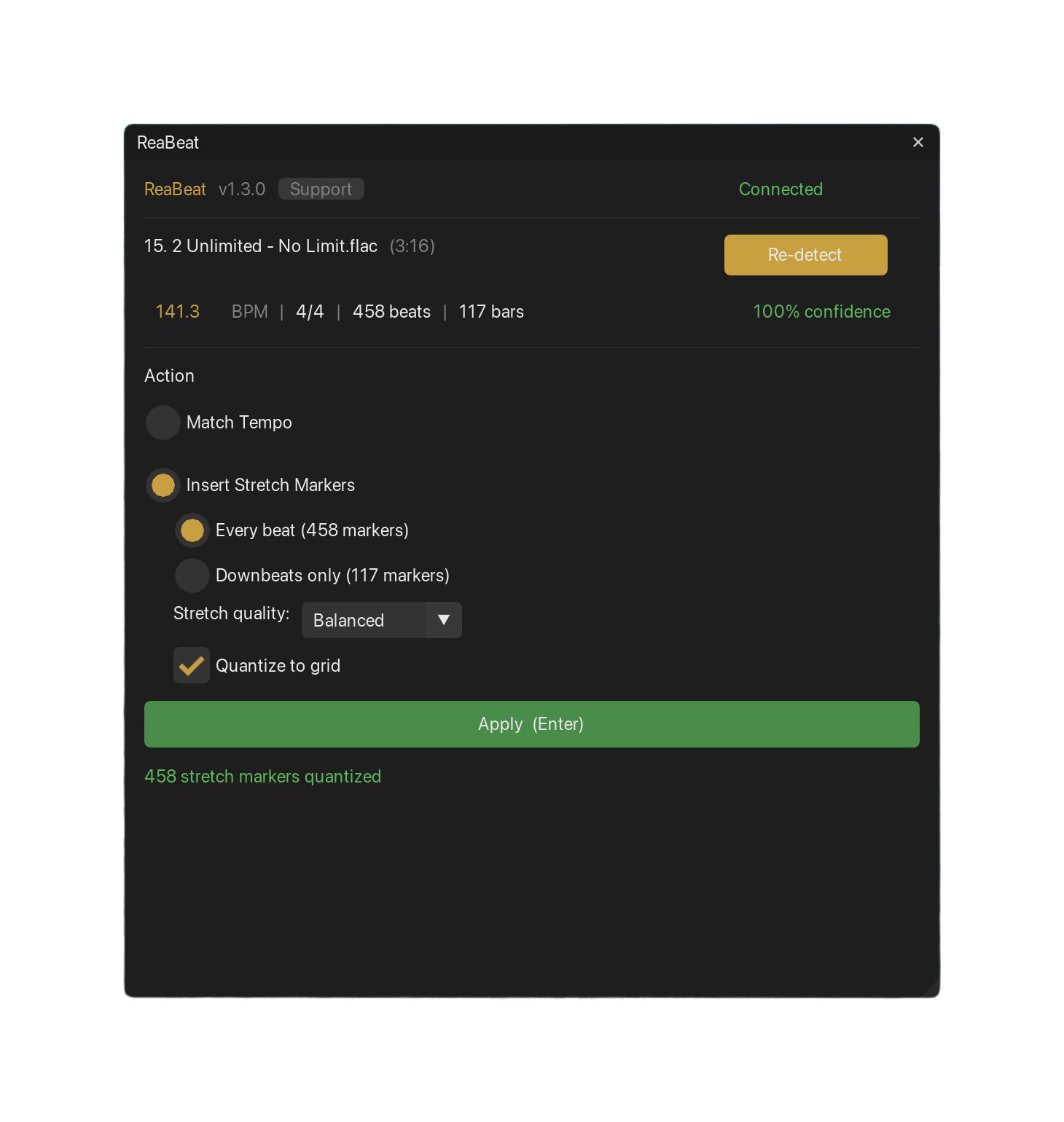Apply the stretch markers with Apply (Enter)
Screen dimensions: 1064x1122
532,724
